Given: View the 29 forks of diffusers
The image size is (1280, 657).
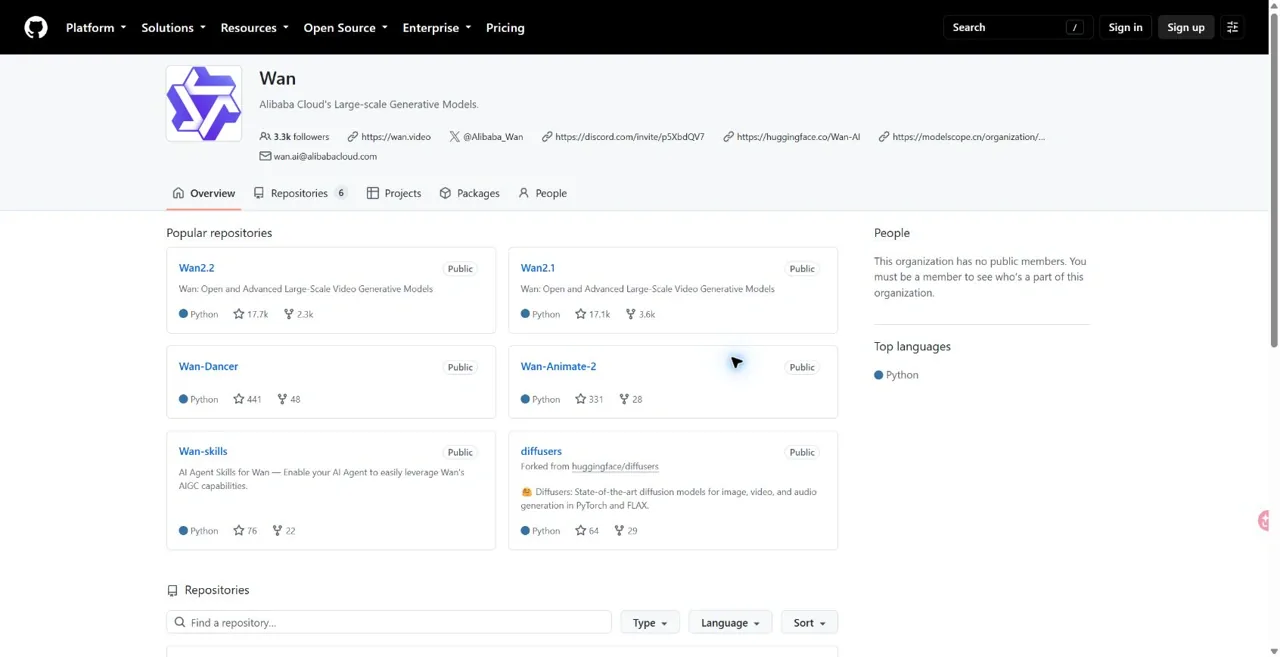Looking at the screenshot, I should click(x=625, y=530).
